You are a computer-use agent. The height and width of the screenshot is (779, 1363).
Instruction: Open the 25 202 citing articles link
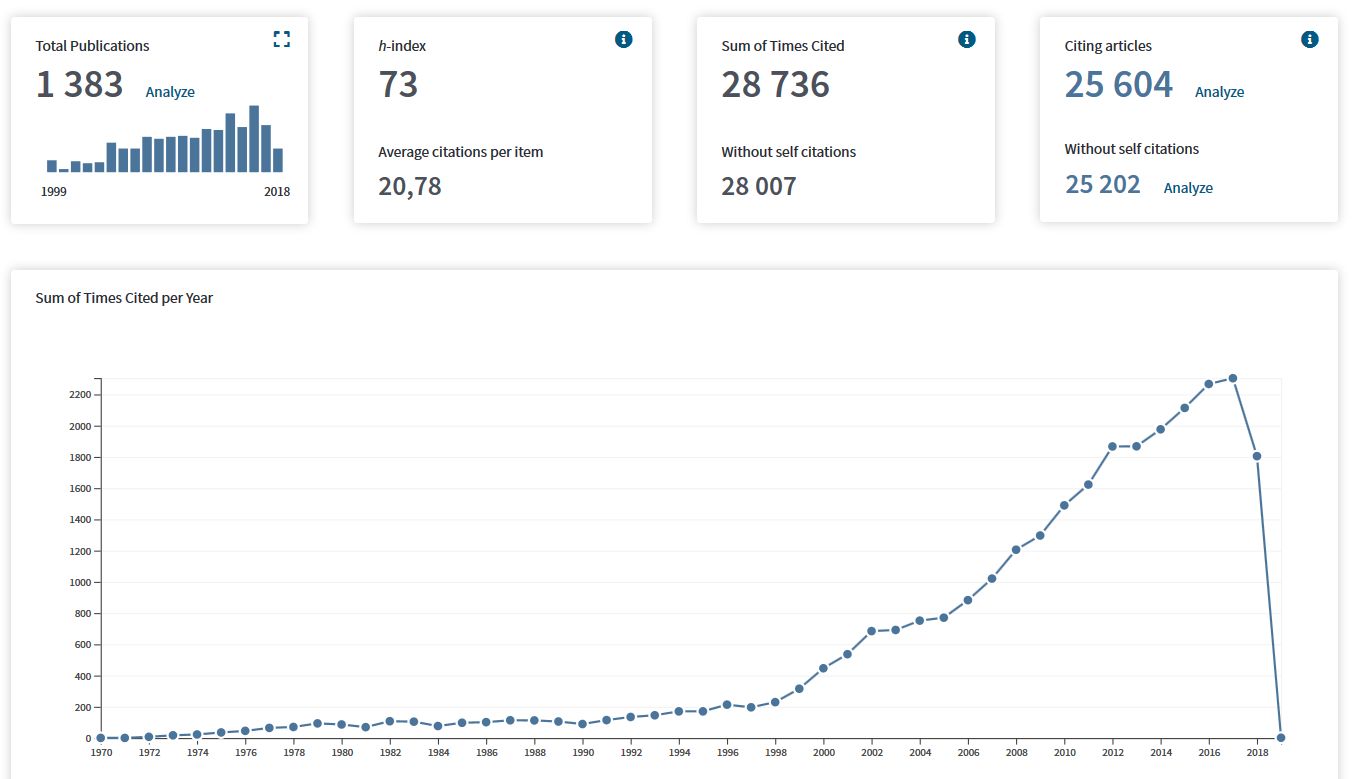pos(1102,184)
